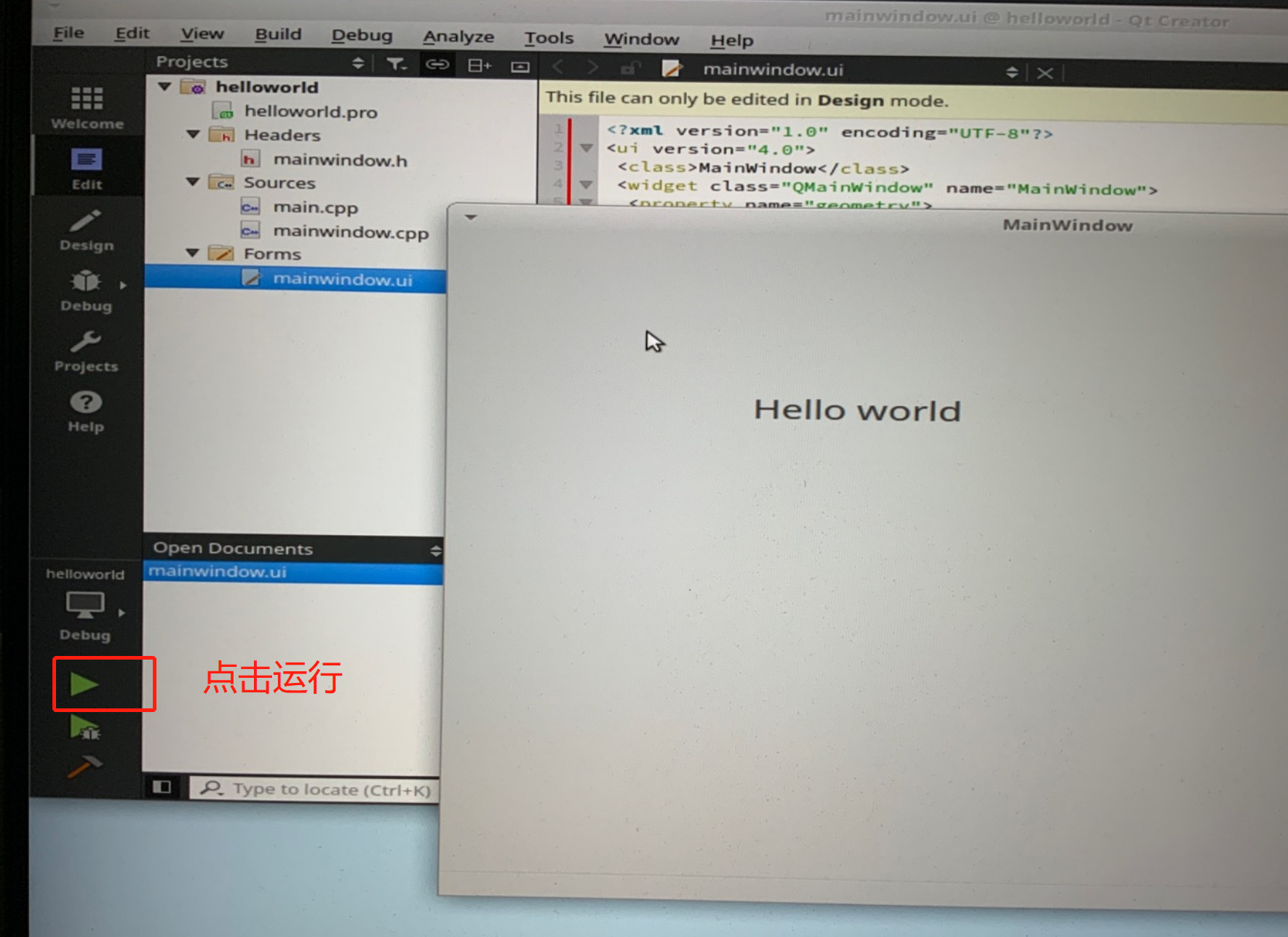Image resolution: width=1288 pixels, height=937 pixels.
Task: Toggle file lock icon in editor toolbar
Action: tap(630, 68)
